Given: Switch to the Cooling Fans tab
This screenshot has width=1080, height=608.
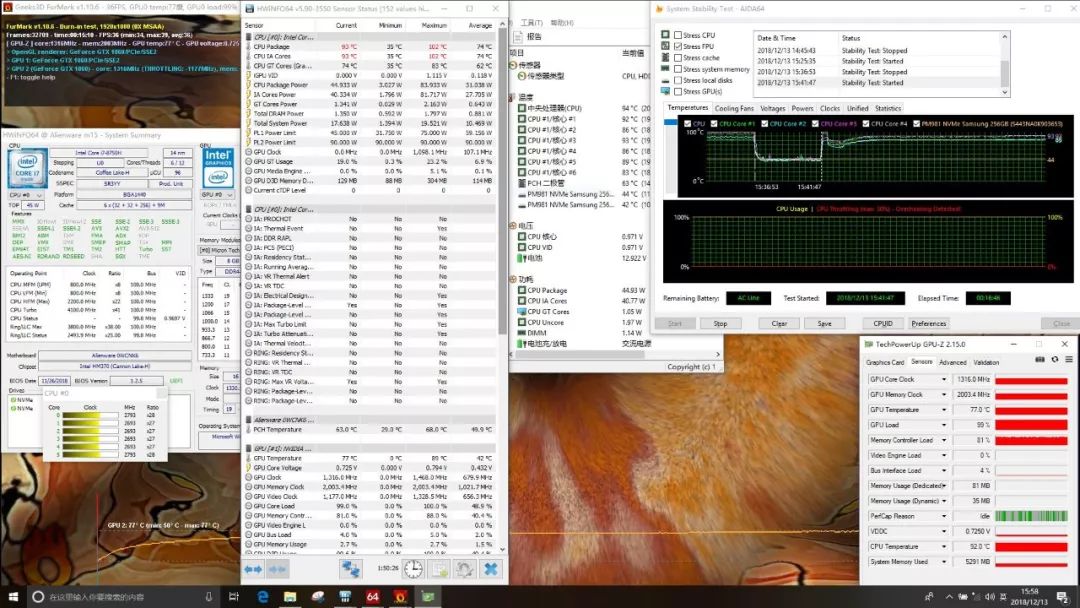Looking at the screenshot, I should (x=734, y=108).
